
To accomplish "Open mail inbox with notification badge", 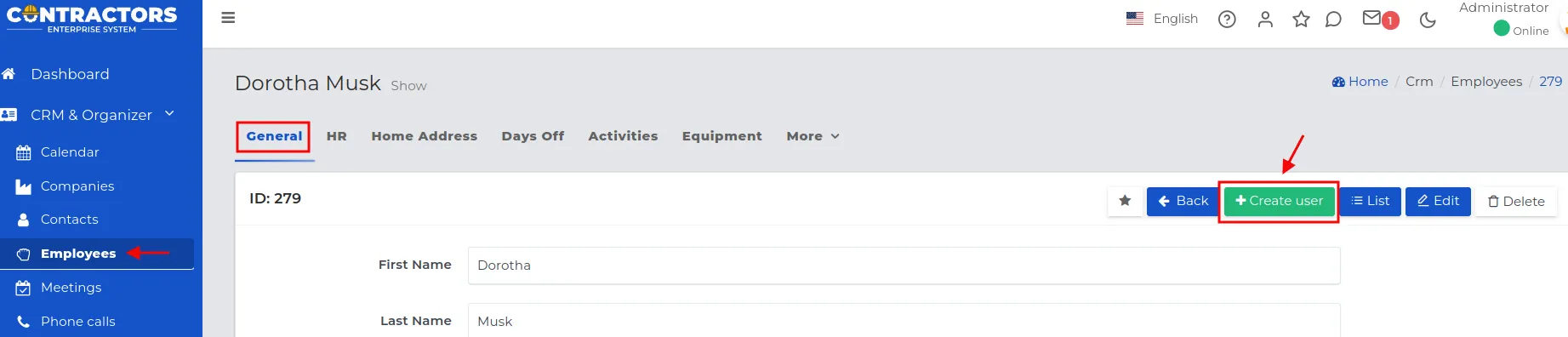I will (x=1380, y=19).
